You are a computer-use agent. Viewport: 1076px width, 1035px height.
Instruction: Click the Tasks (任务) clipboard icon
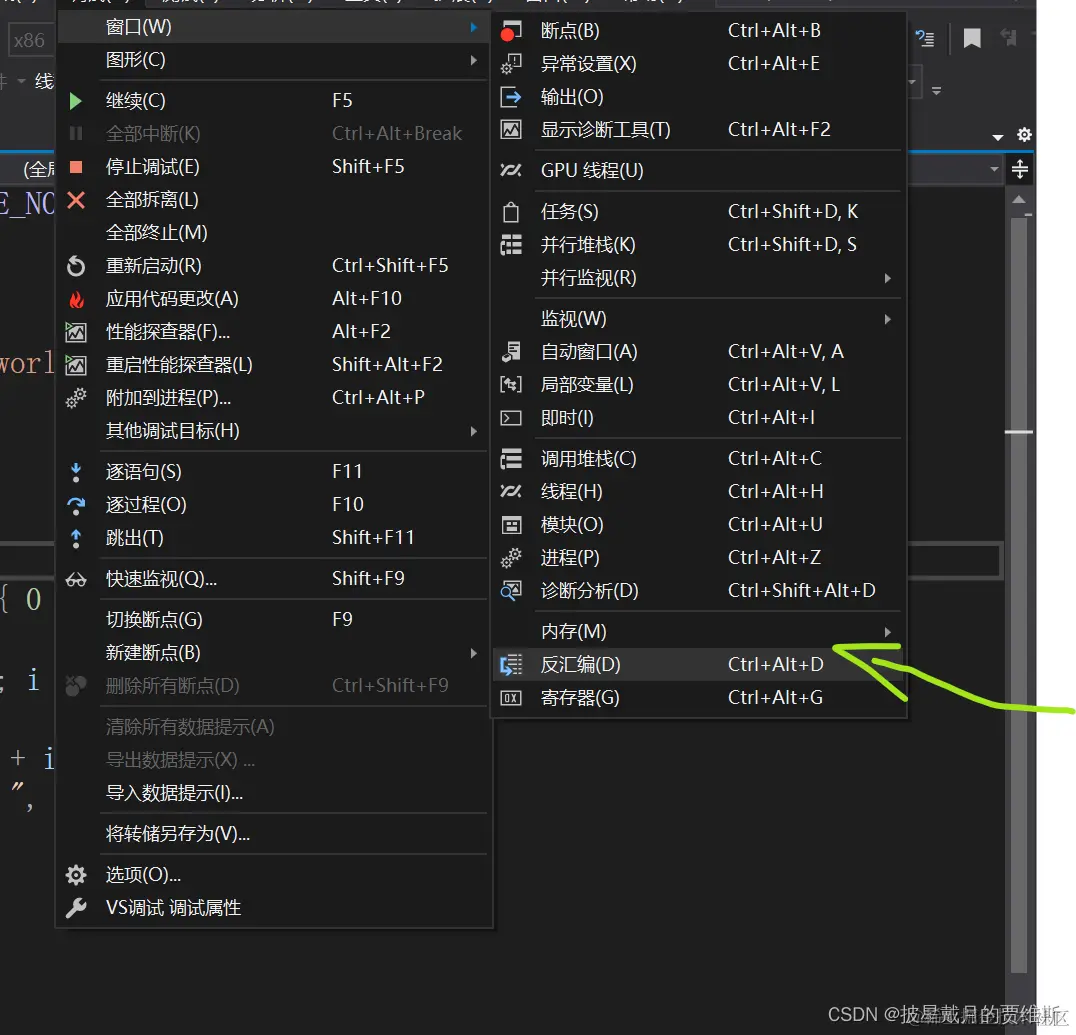click(511, 212)
